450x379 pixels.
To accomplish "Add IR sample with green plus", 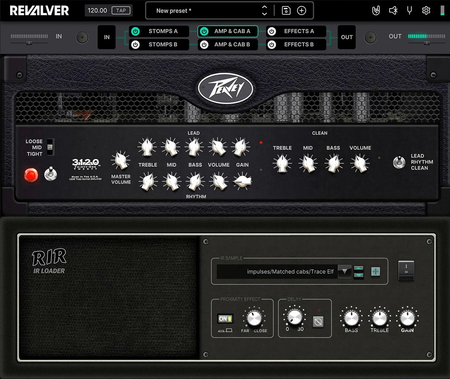I will pyautogui.click(x=376, y=272).
